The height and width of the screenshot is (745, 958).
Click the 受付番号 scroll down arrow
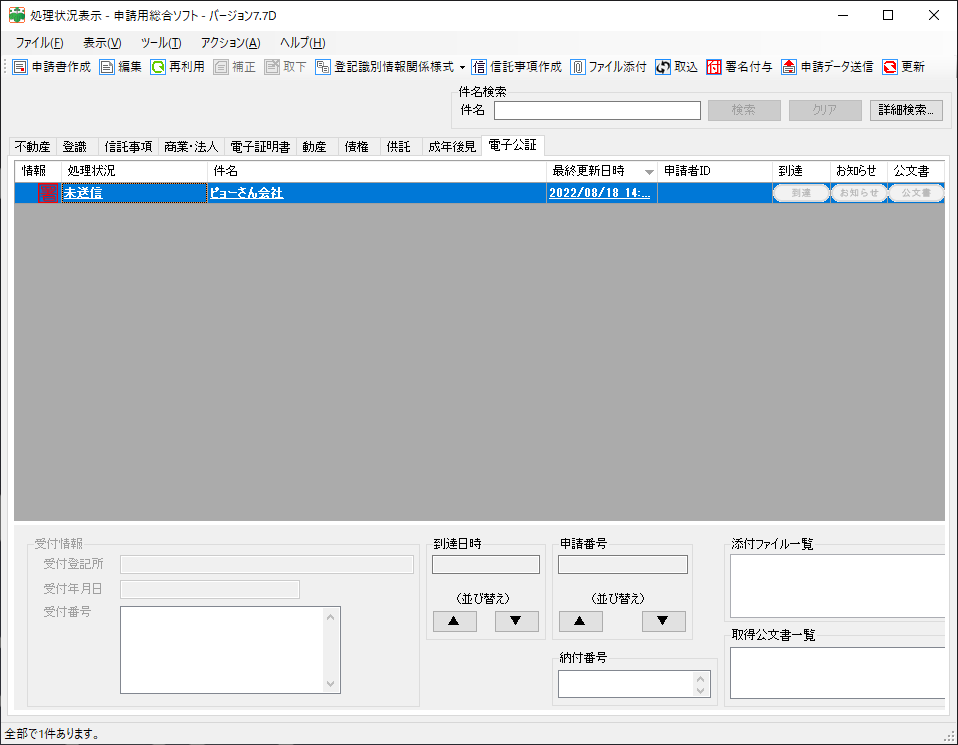click(331, 684)
